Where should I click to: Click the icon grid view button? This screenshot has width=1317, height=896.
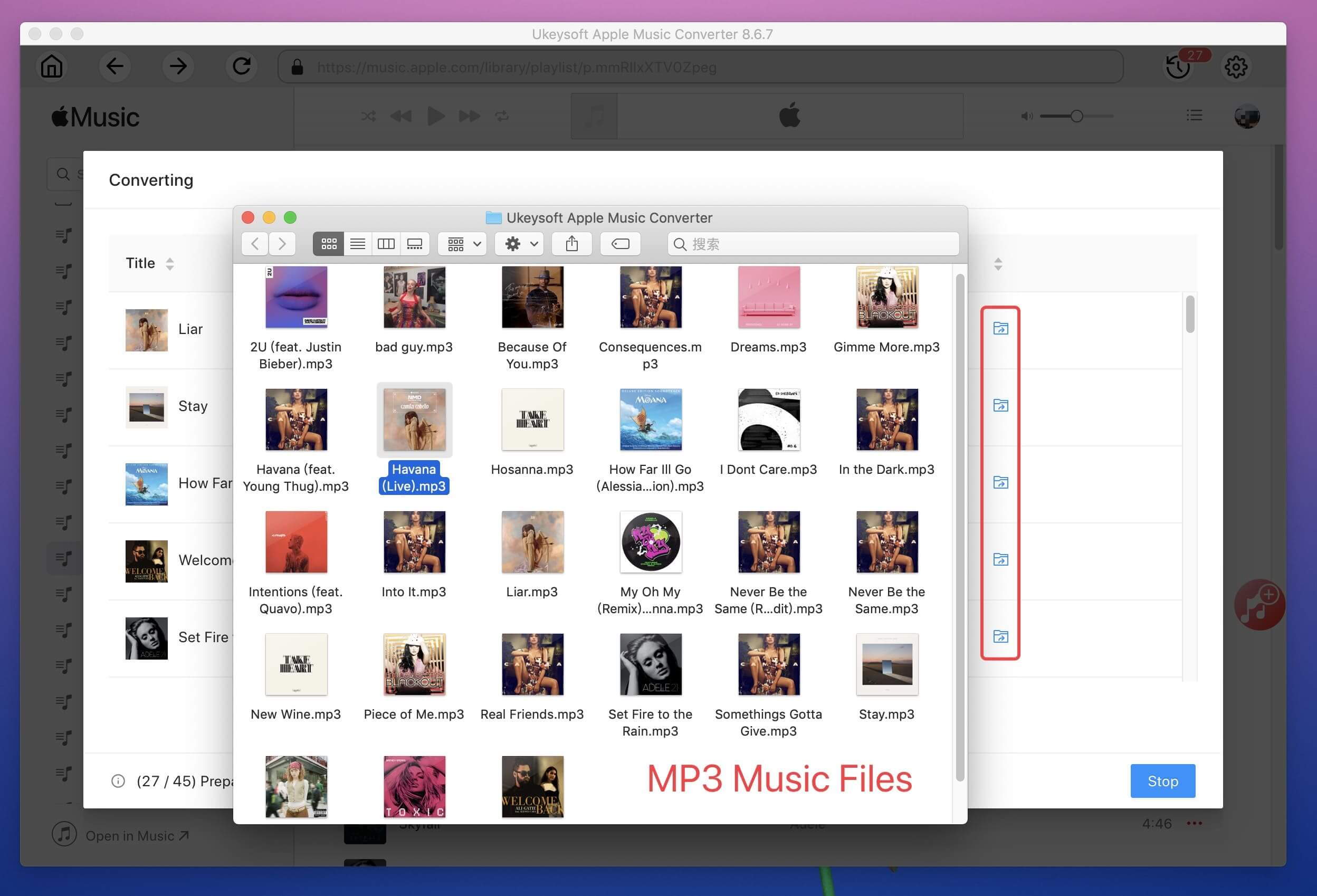tap(327, 243)
